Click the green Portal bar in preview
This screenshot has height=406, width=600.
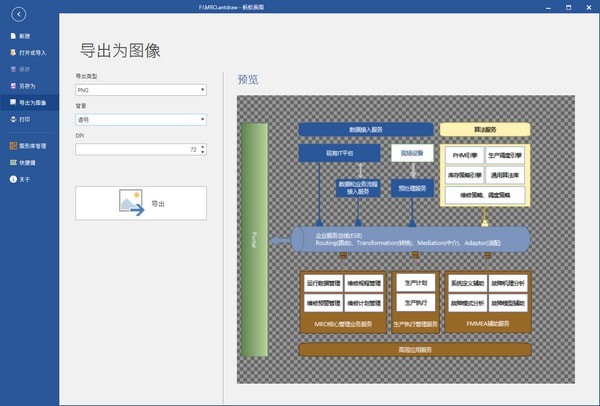tap(255, 240)
